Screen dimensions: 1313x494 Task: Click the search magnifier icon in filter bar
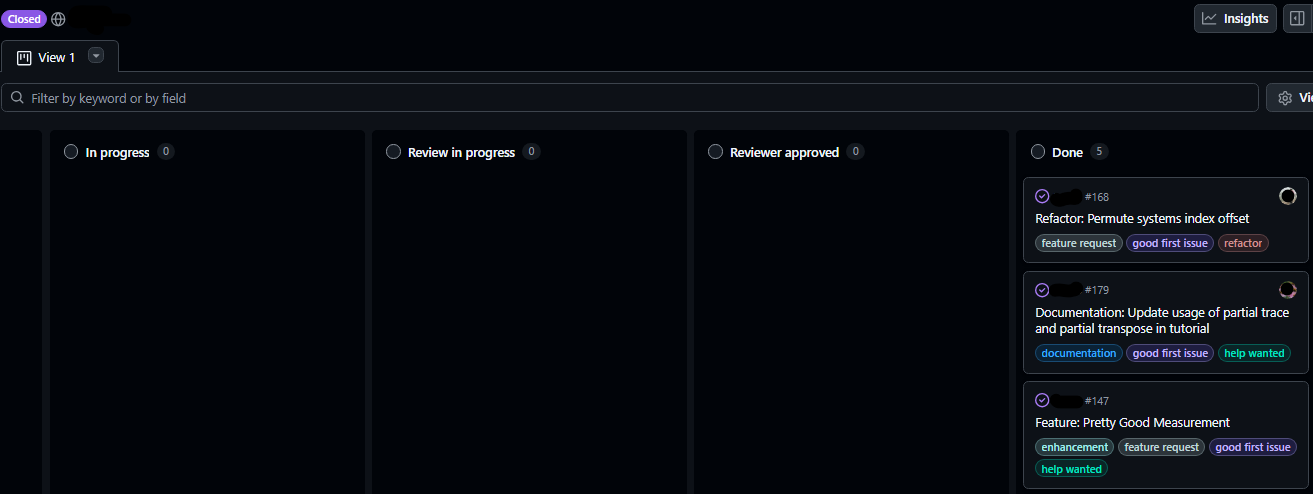(18, 98)
